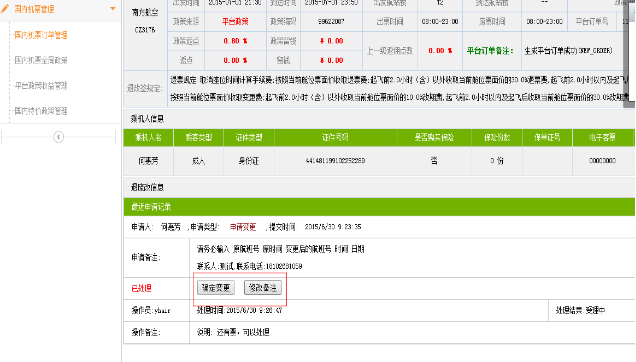Click the e-ticket value 0000000
The image size is (636, 362).
pyautogui.click(x=602, y=161)
